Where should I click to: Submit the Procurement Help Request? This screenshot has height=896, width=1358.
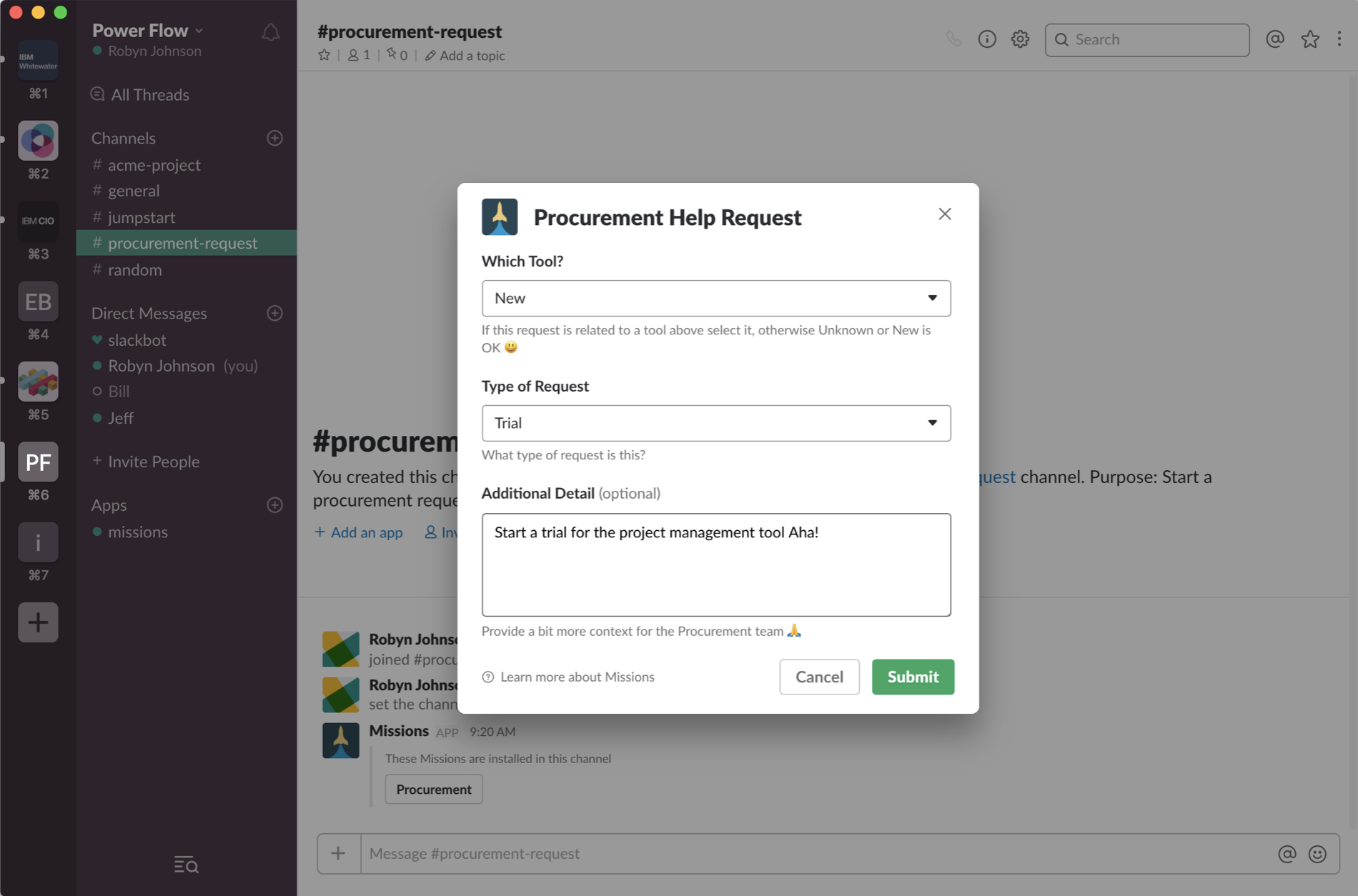click(x=913, y=677)
